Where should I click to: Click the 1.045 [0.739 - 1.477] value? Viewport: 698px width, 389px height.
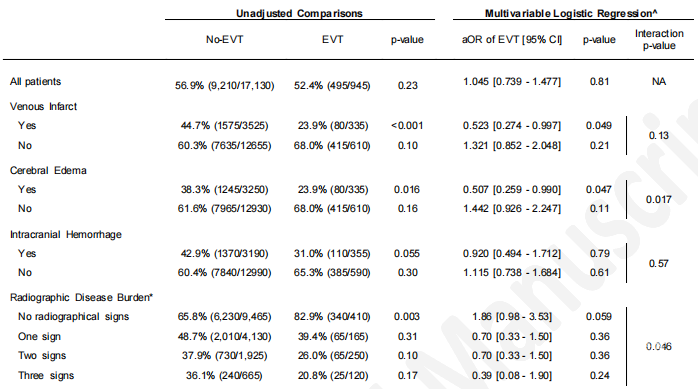[x=512, y=81]
